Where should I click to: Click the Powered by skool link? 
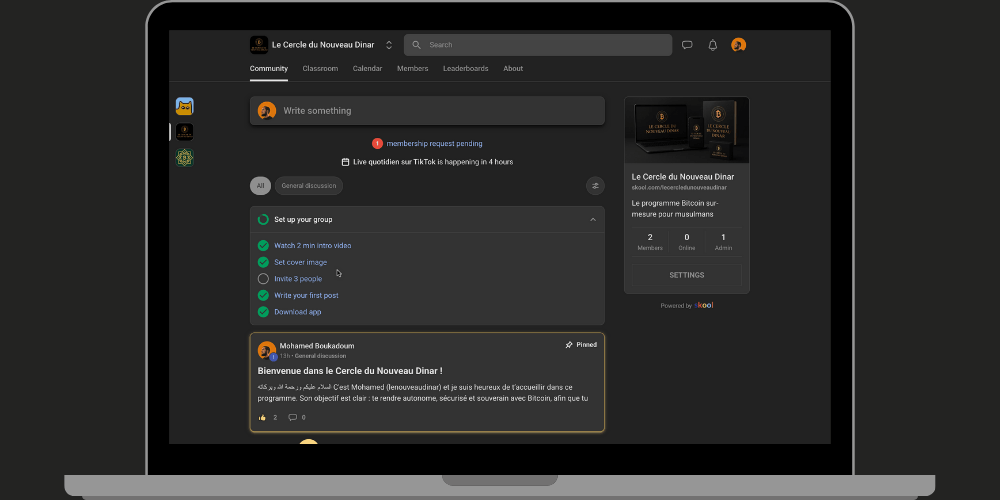(x=687, y=305)
